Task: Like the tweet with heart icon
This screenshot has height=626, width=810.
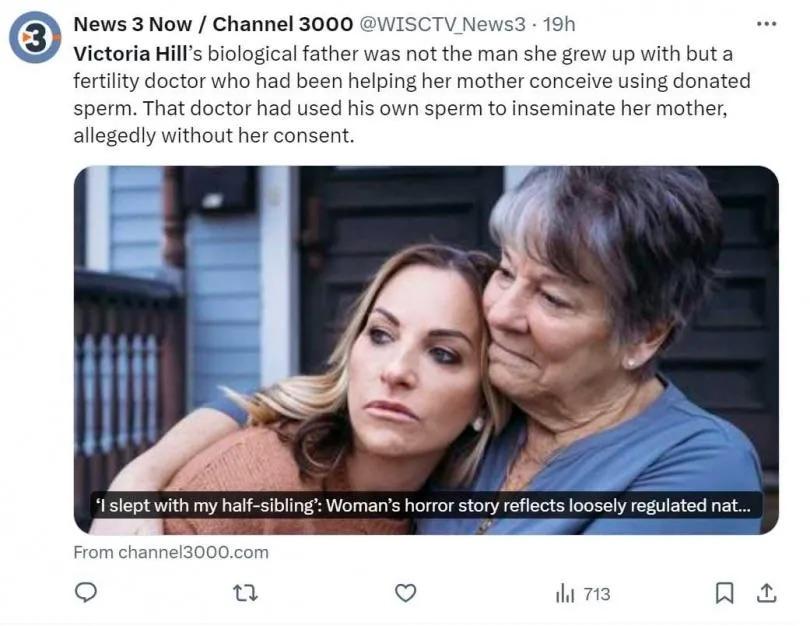Action: [405, 593]
